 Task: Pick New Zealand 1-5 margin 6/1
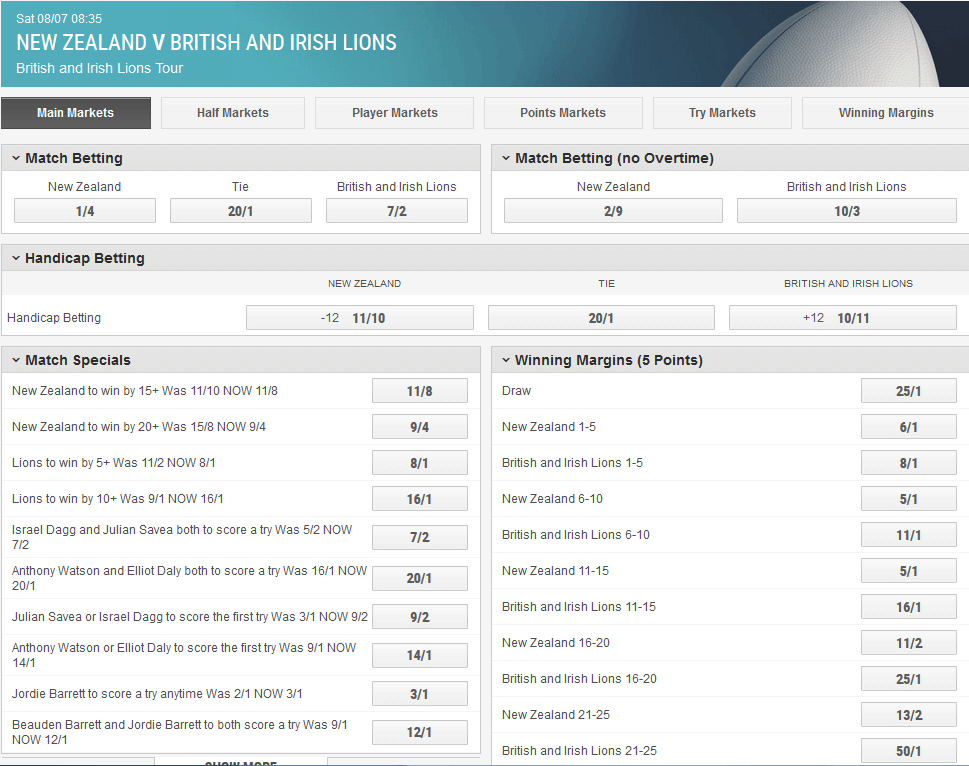(908, 427)
